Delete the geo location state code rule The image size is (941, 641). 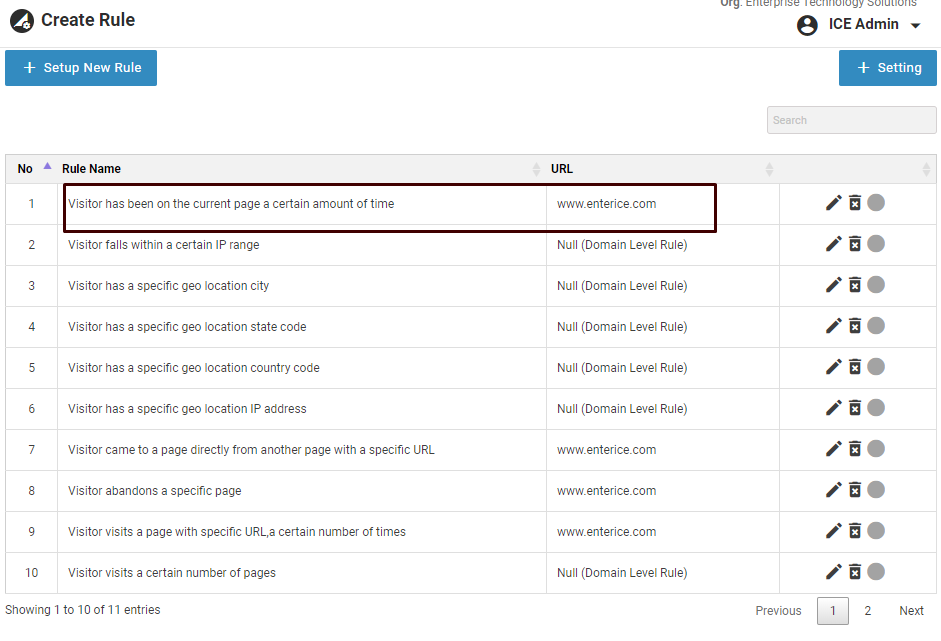(x=855, y=326)
